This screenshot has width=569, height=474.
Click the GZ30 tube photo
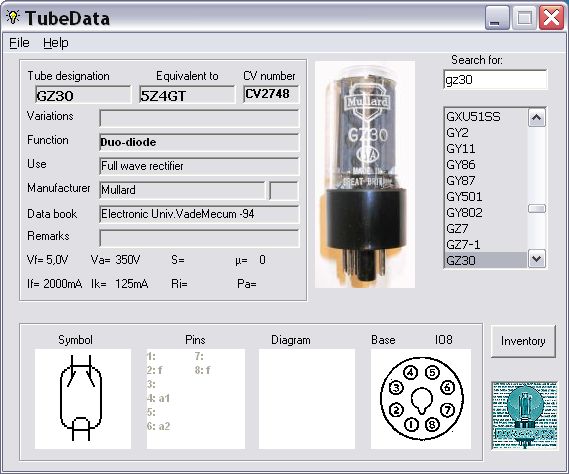point(365,174)
